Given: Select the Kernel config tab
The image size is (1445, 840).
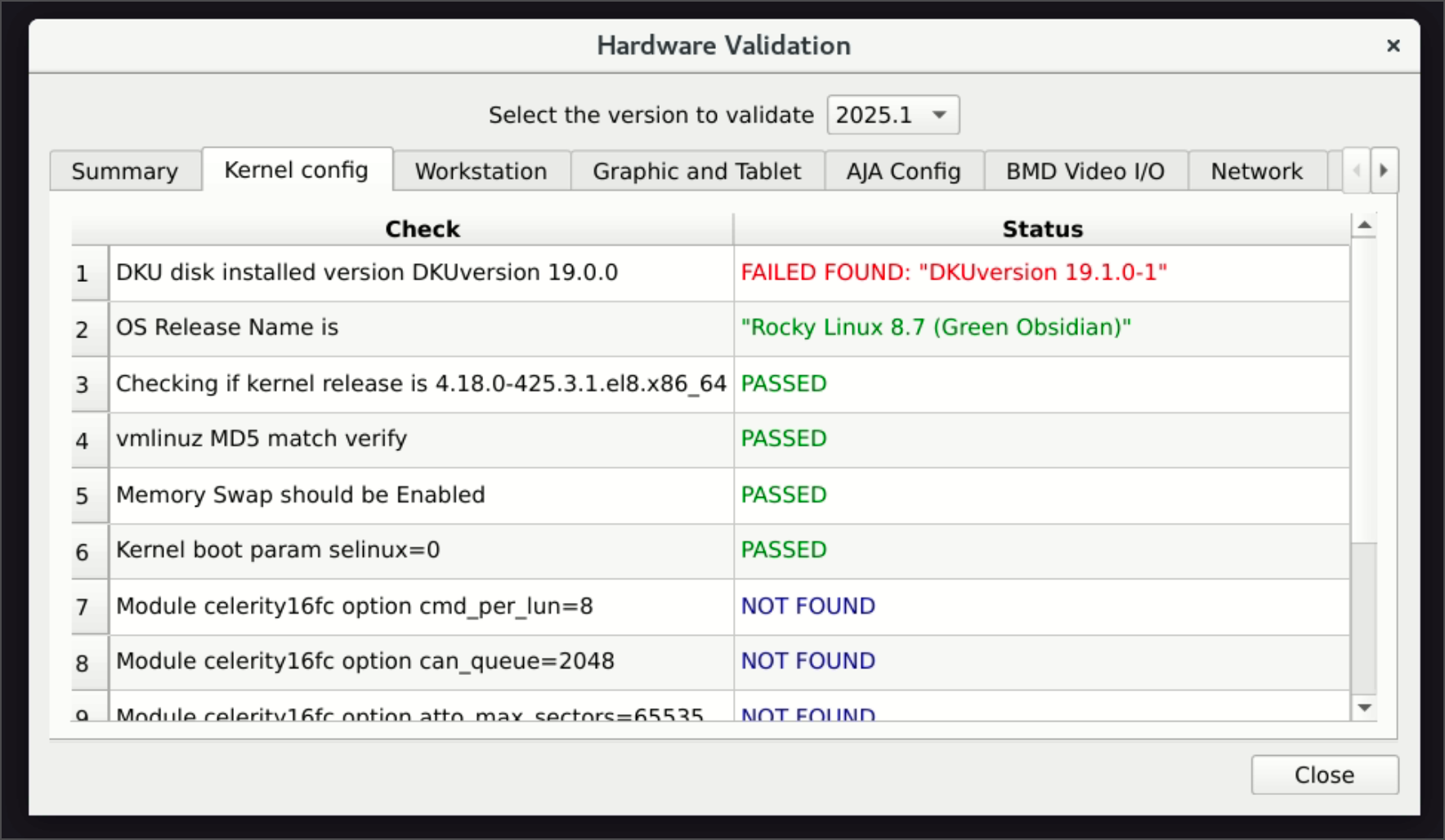Looking at the screenshot, I should click(x=296, y=170).
